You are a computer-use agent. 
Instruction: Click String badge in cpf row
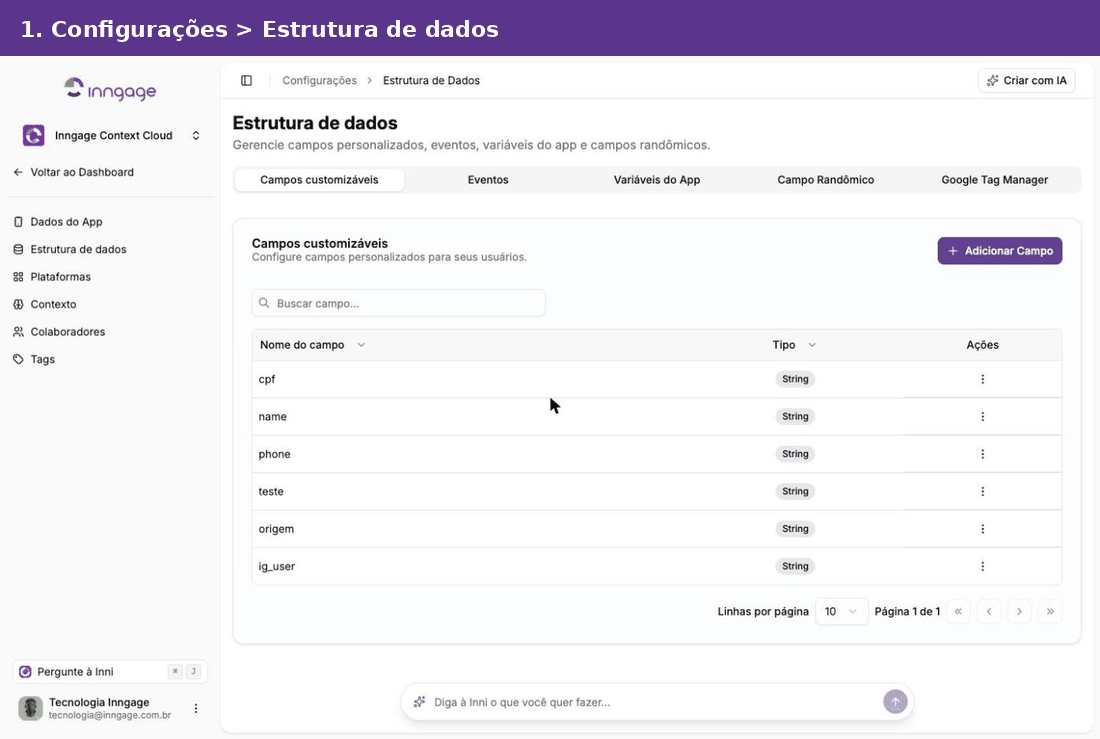coord(795,379)
